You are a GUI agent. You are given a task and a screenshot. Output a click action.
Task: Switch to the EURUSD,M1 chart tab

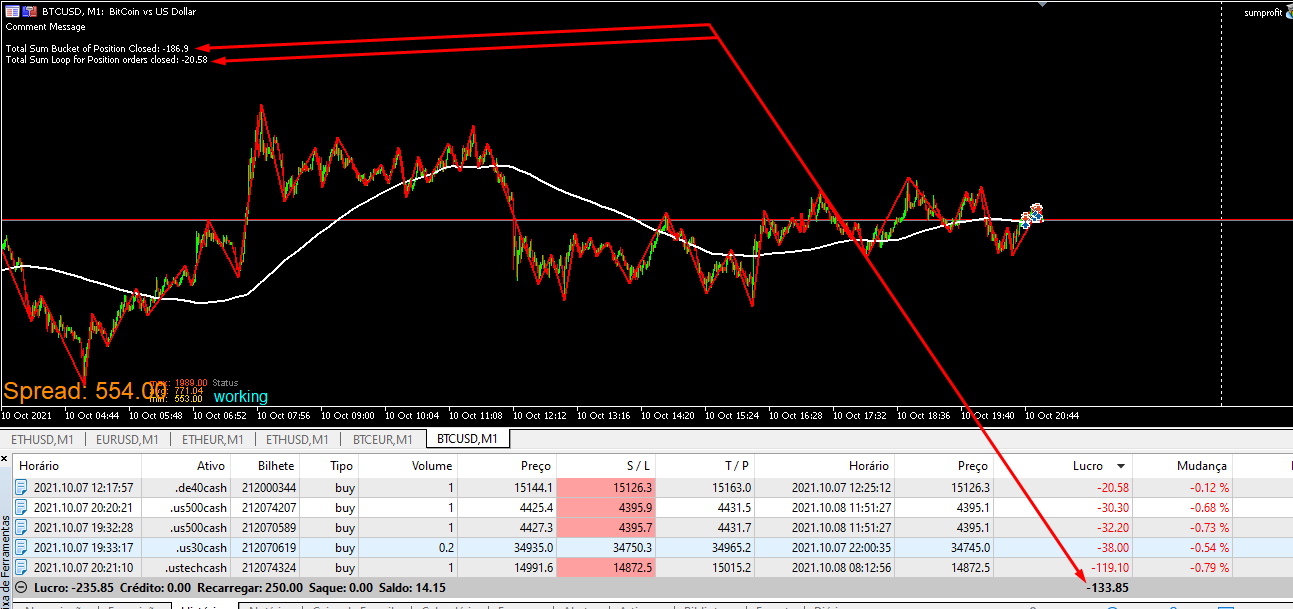pyautogui.click(x=127, y=439)
